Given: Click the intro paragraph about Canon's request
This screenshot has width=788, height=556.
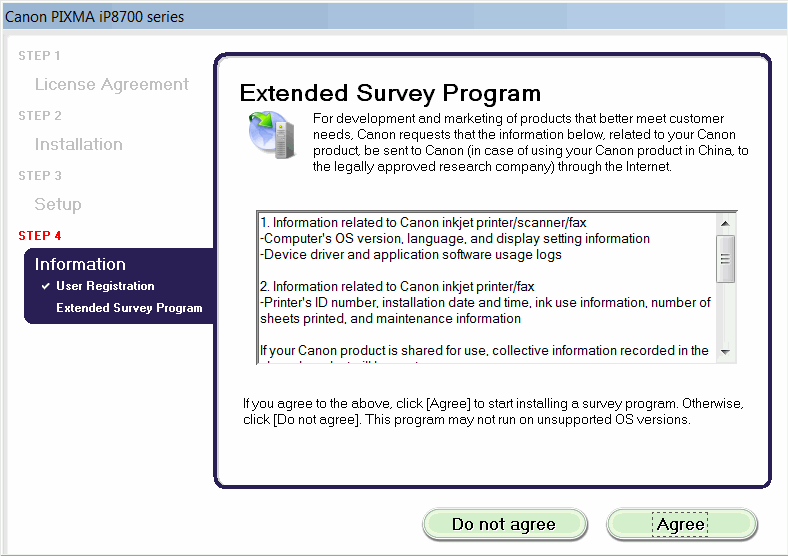Looking at the screenshot, I should coord(530,143).
